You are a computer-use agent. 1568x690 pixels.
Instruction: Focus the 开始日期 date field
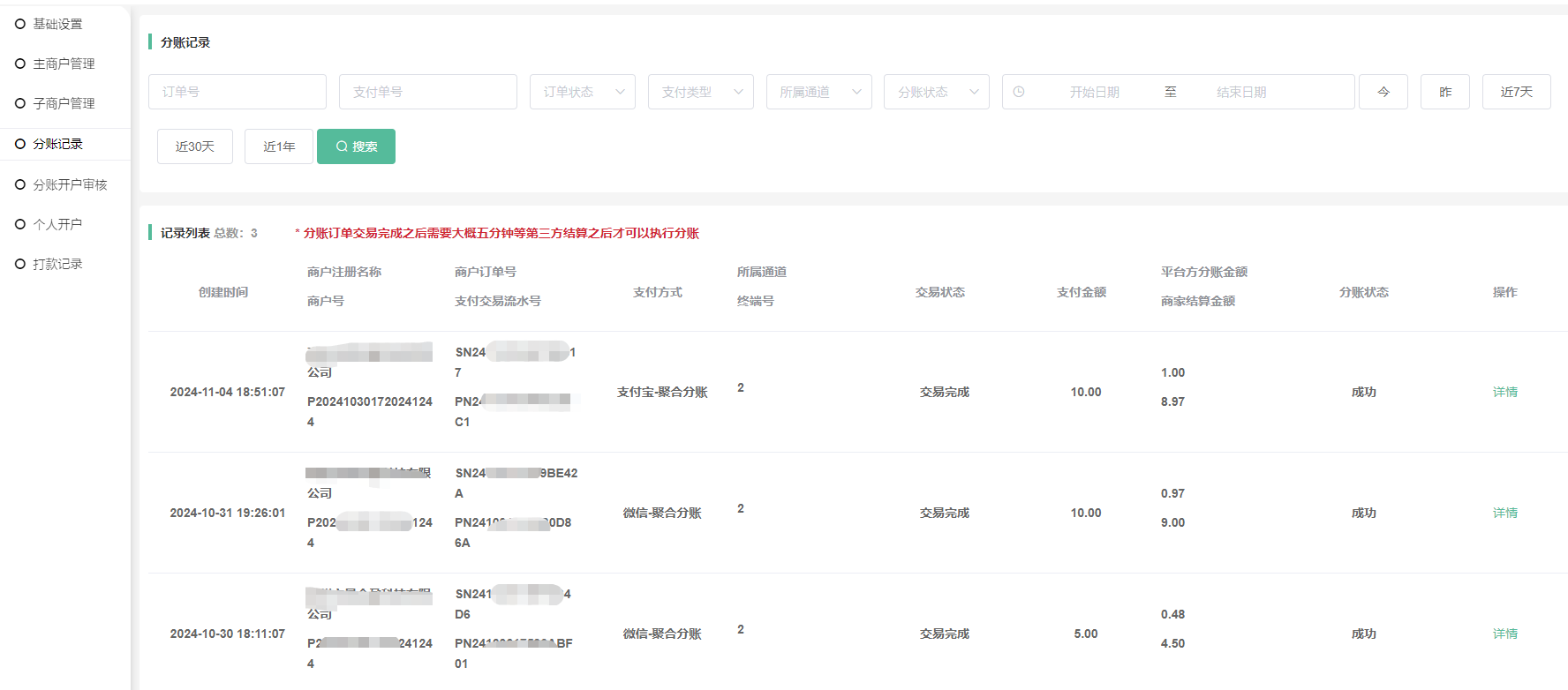coord(1094,92)
